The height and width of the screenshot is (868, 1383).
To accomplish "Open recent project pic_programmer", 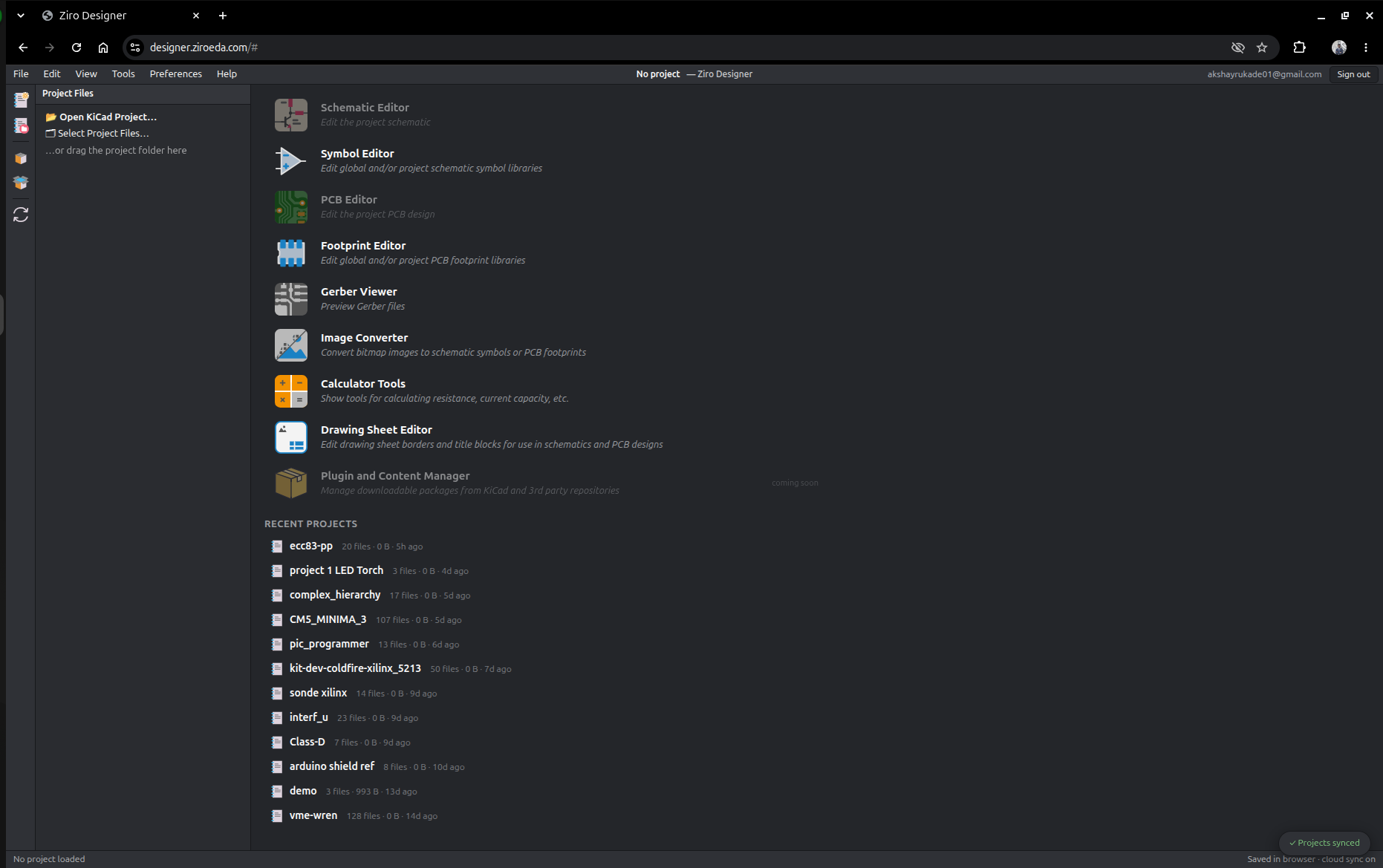I will tap(329, 644).
